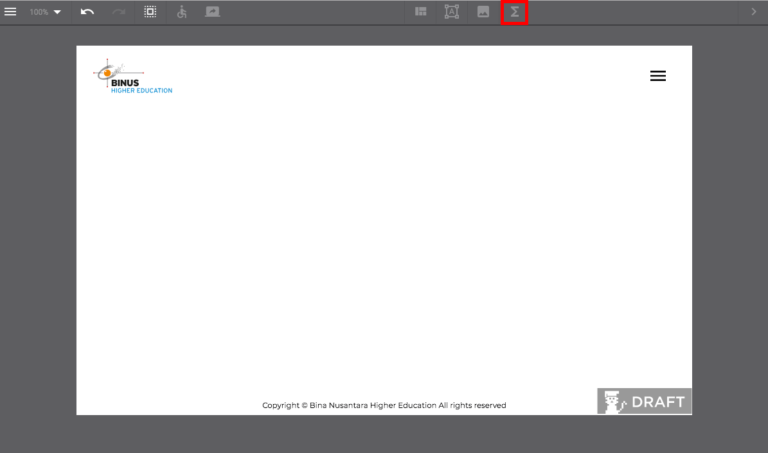Open the hamburger menu on the slide
Image resolution: width=768 pixels, height=453 pixels.
658,76
